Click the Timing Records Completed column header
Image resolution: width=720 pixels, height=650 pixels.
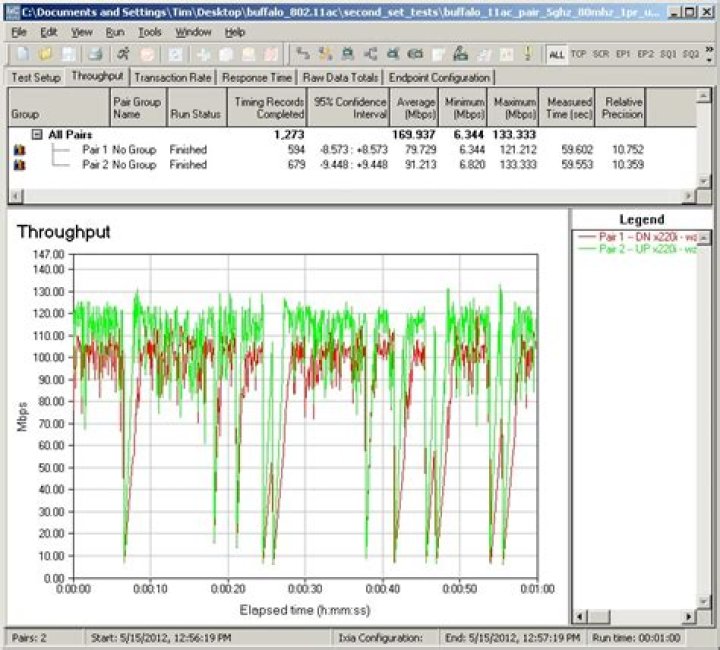point(267,107)
